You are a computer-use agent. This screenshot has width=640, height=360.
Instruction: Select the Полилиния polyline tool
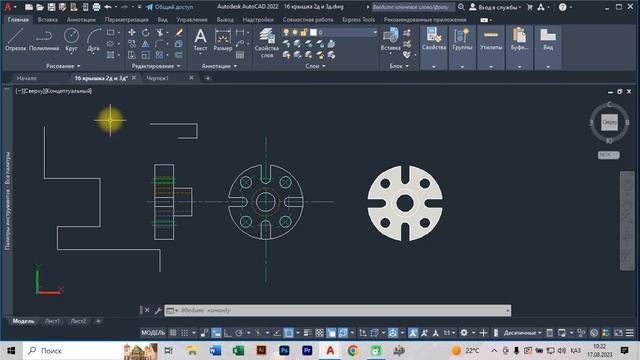(44, 40)
